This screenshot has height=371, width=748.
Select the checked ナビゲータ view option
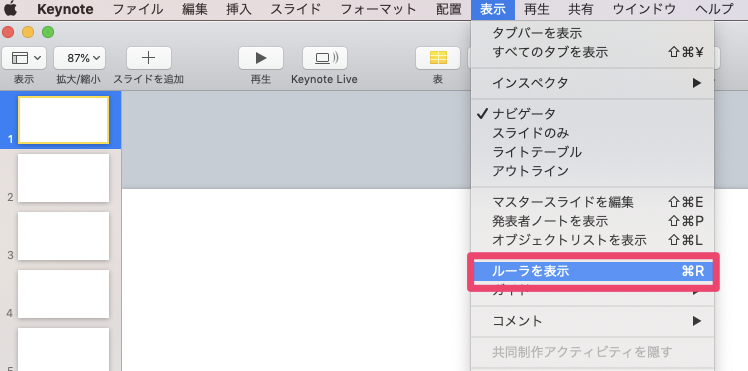pyautogui.click(x=592, y=114)
